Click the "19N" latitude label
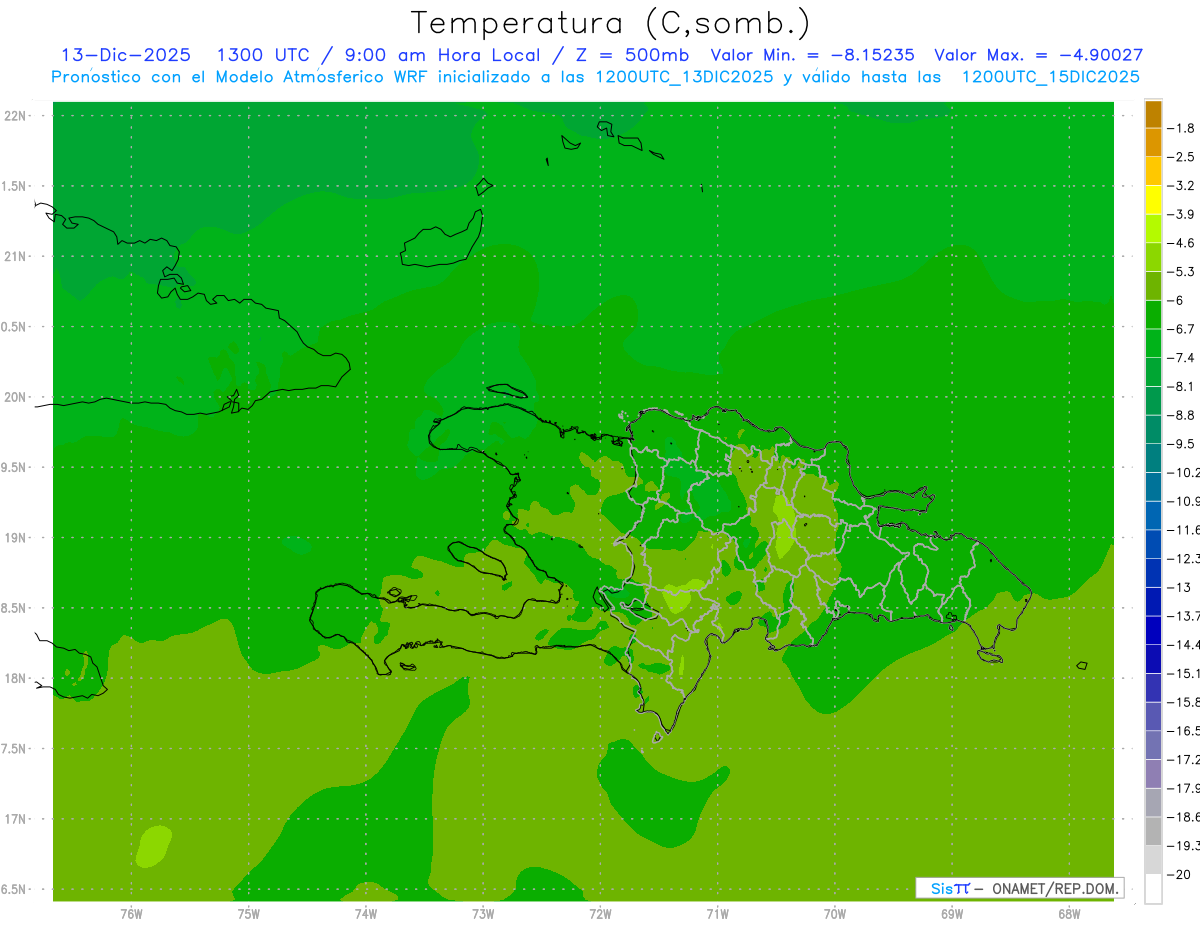The image size is (1200, 927). tap(16, 538)
